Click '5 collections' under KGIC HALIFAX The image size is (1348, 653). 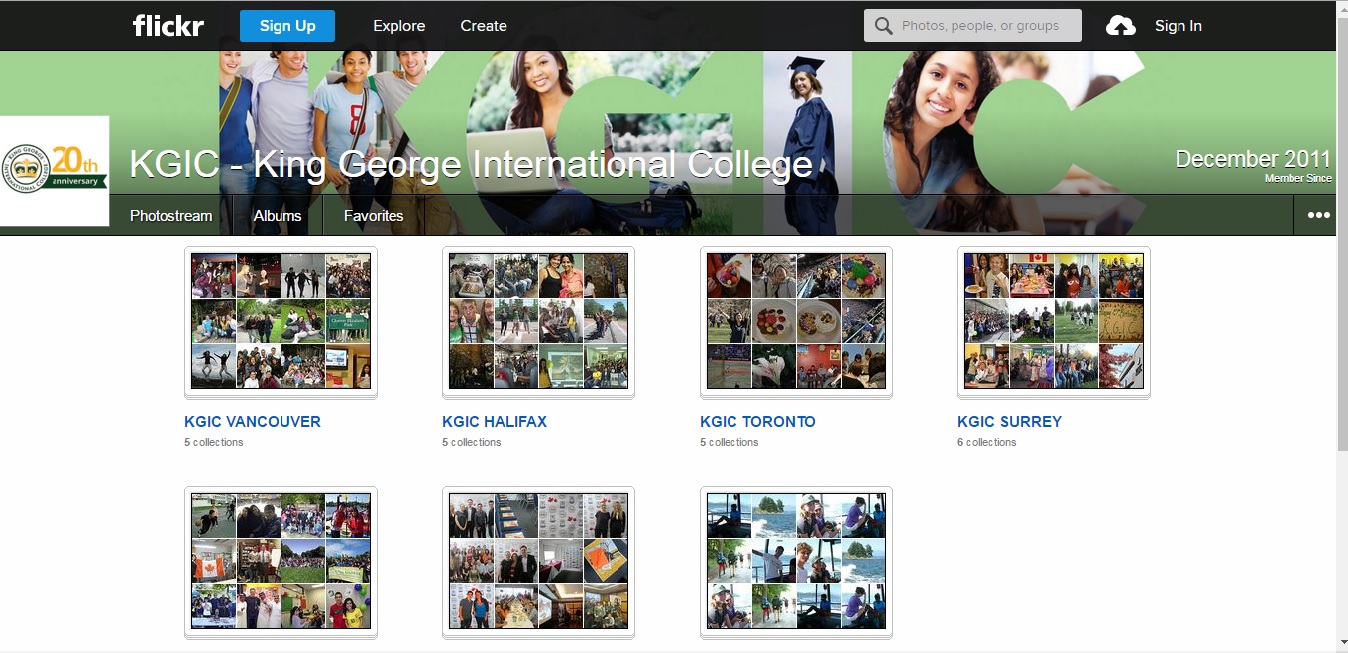471,442
